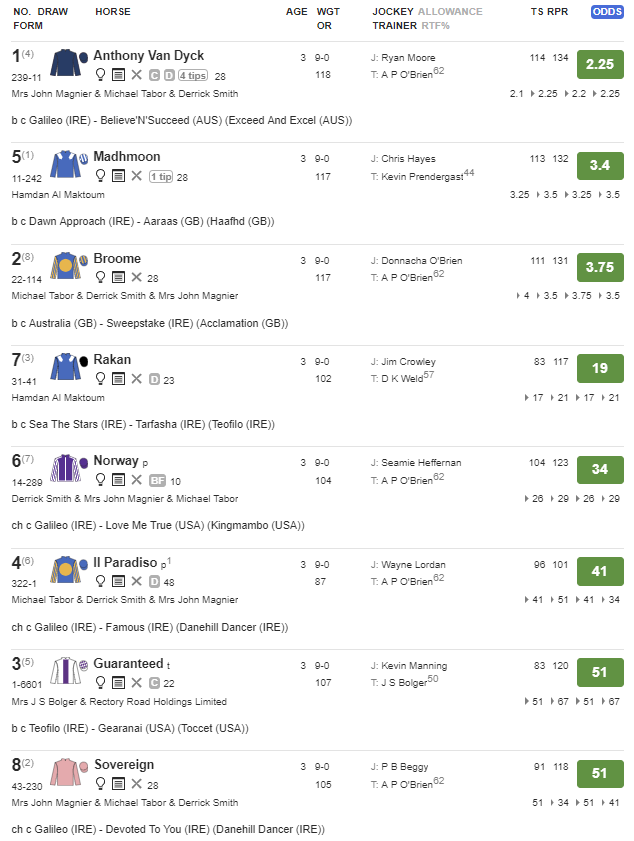Click the BF badge next to Norway
Viewport: 634px width, 841px height.
click(x=157, y=481)
